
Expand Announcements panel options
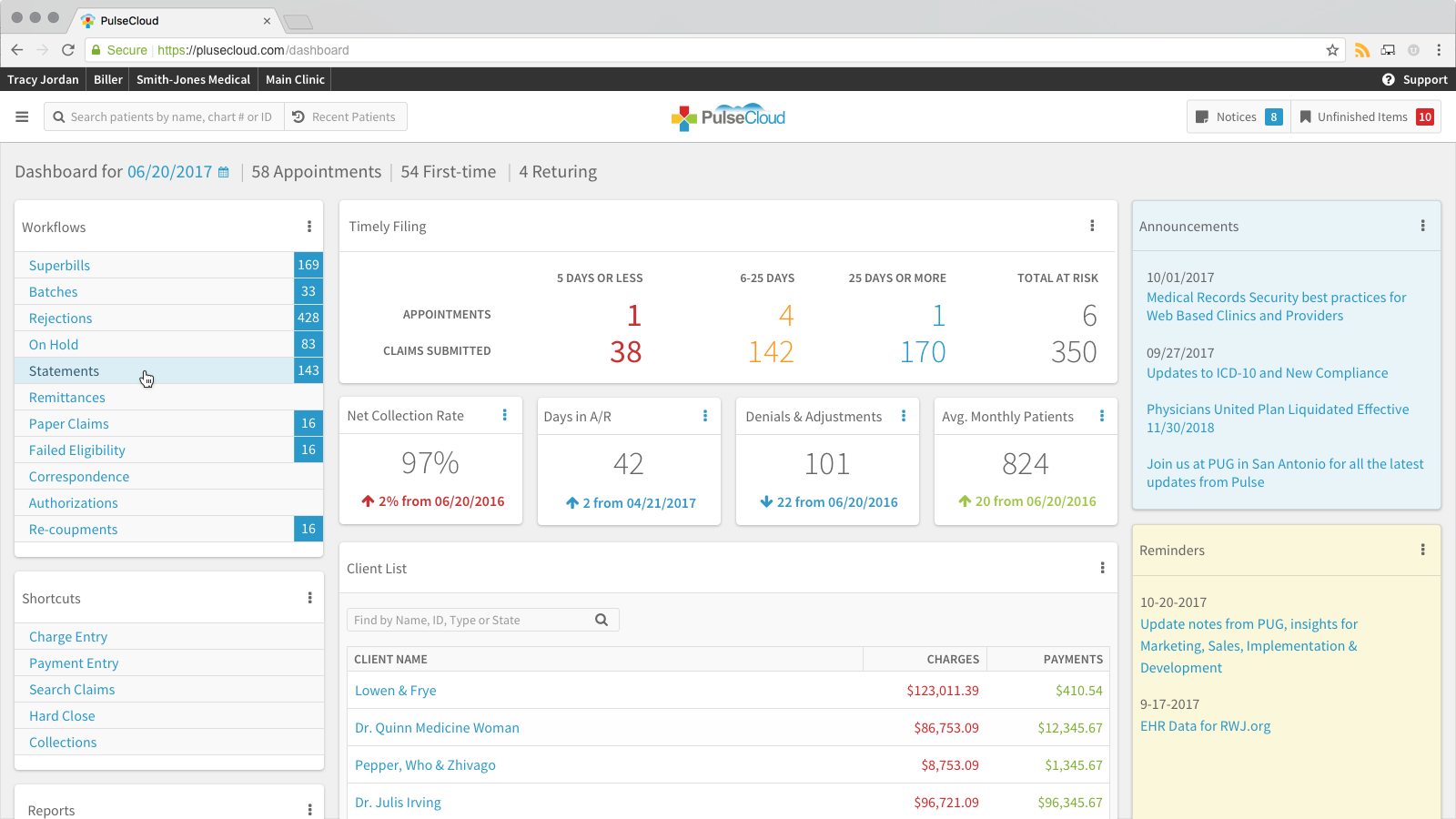(x=1422, y=226)
